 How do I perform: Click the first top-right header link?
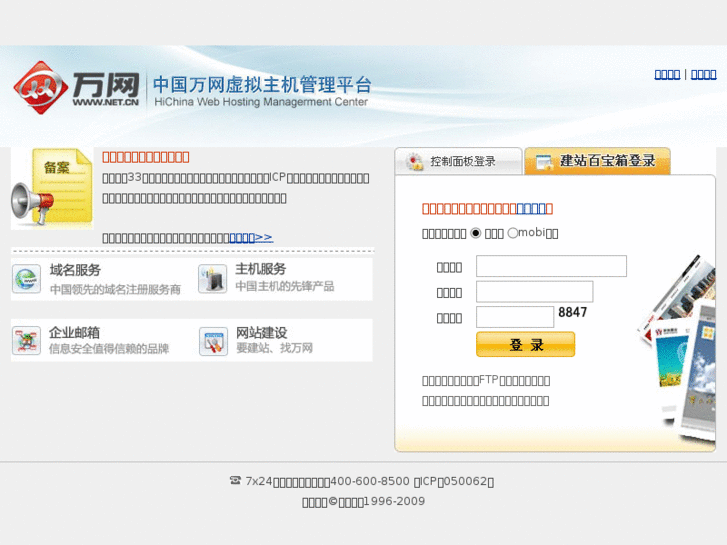coord(667,74)
